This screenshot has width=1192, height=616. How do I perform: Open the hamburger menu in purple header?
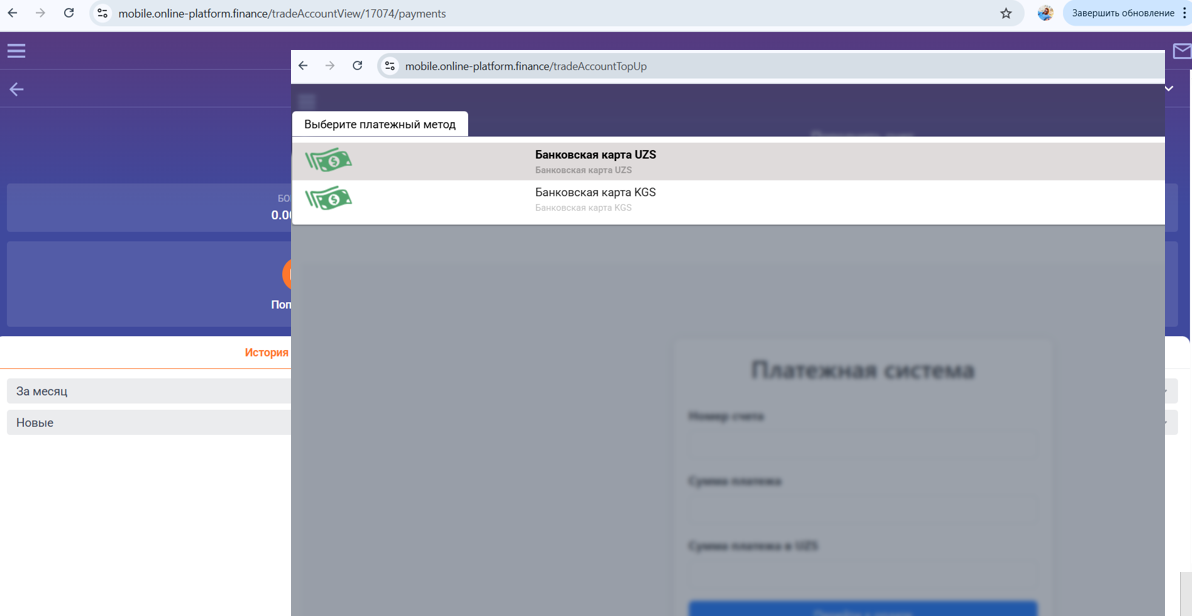point(16,51)
